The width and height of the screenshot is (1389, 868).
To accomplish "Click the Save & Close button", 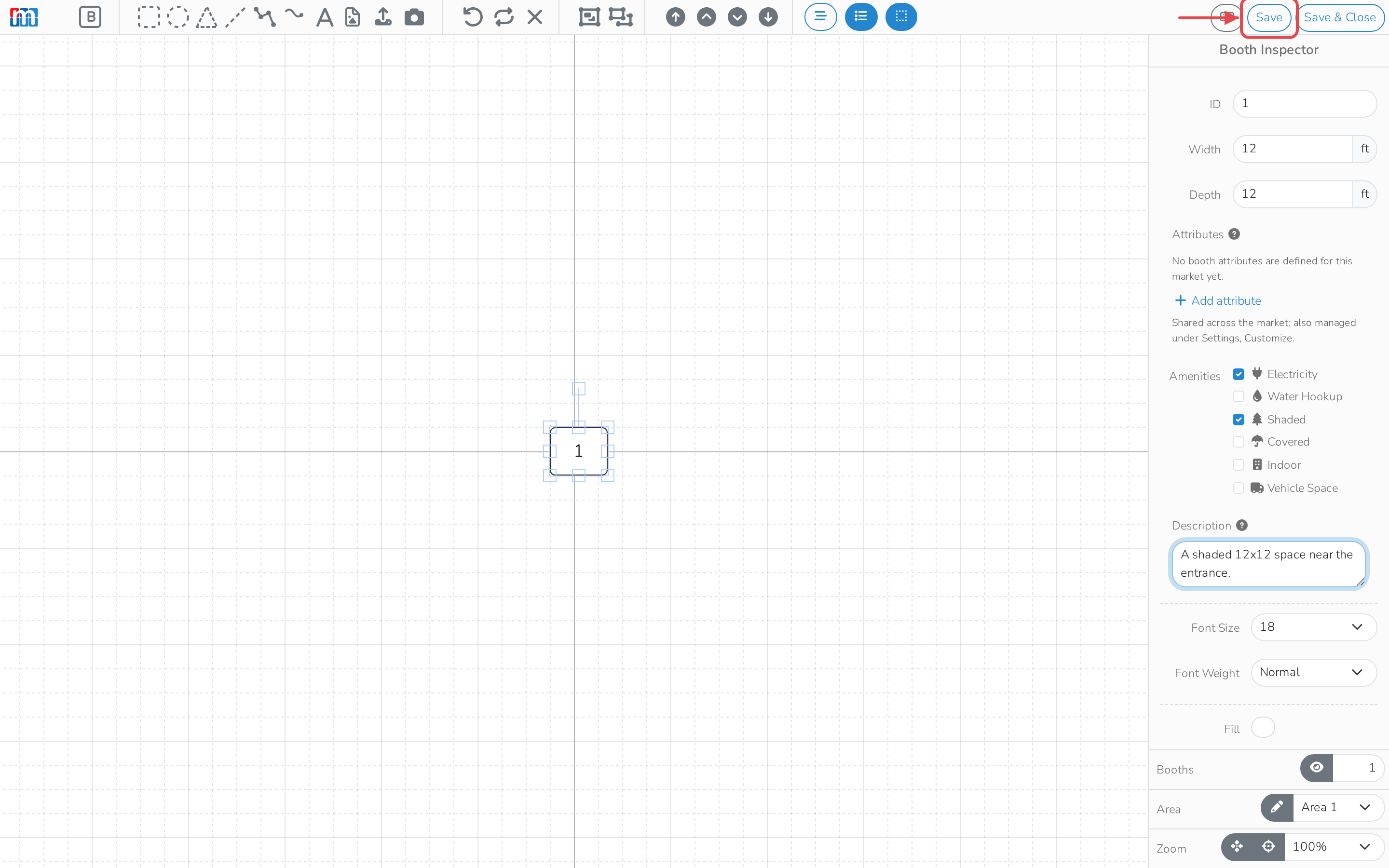I will point(1340,17).
